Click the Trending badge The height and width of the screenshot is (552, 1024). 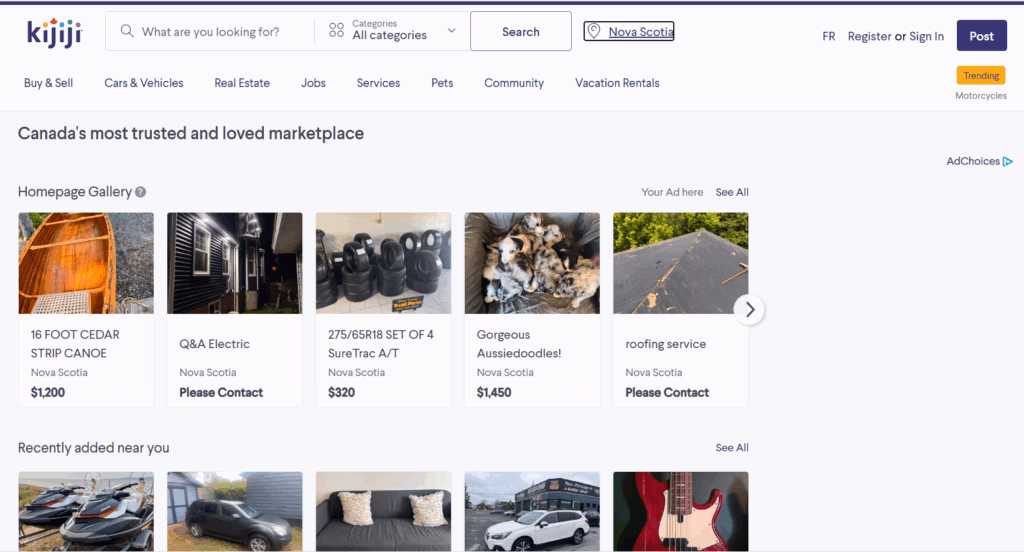tap(981, 75)
